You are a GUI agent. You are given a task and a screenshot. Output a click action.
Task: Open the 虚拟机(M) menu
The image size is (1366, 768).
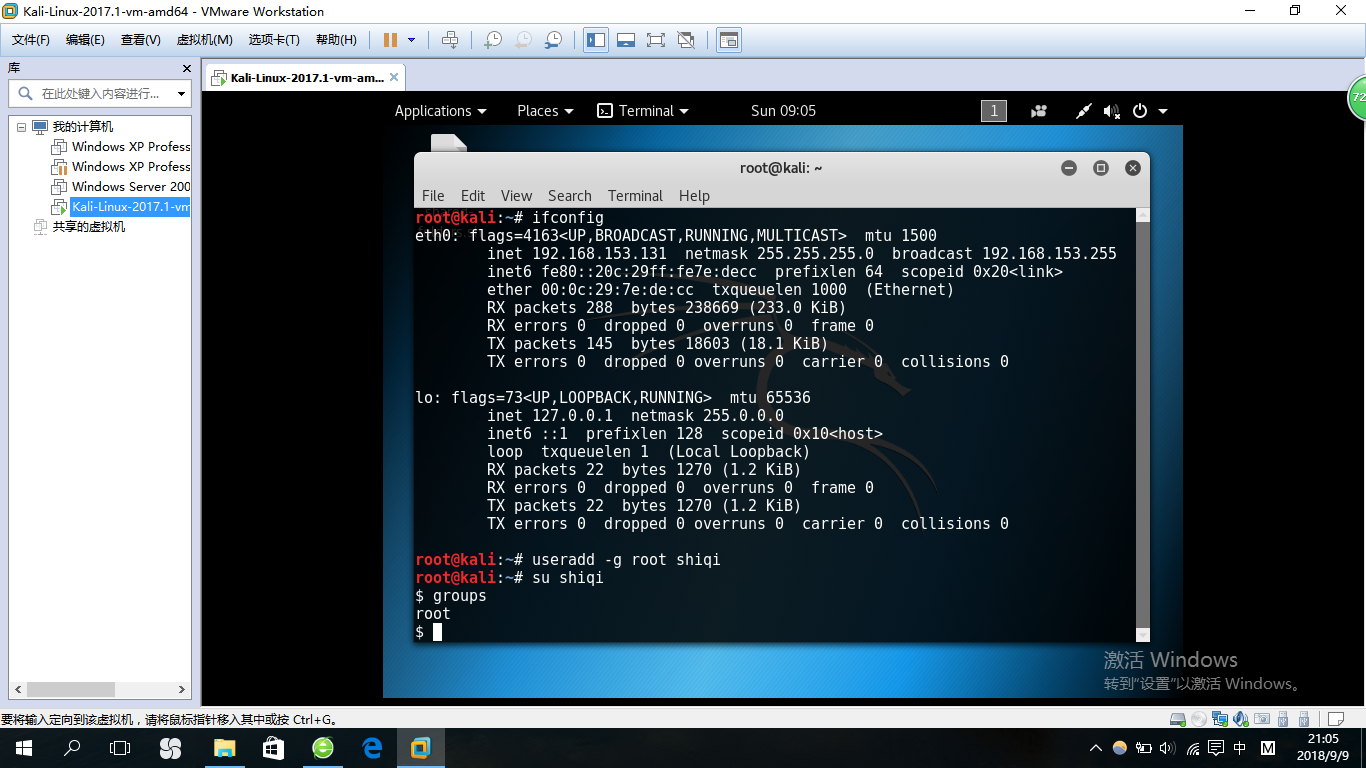204,40
